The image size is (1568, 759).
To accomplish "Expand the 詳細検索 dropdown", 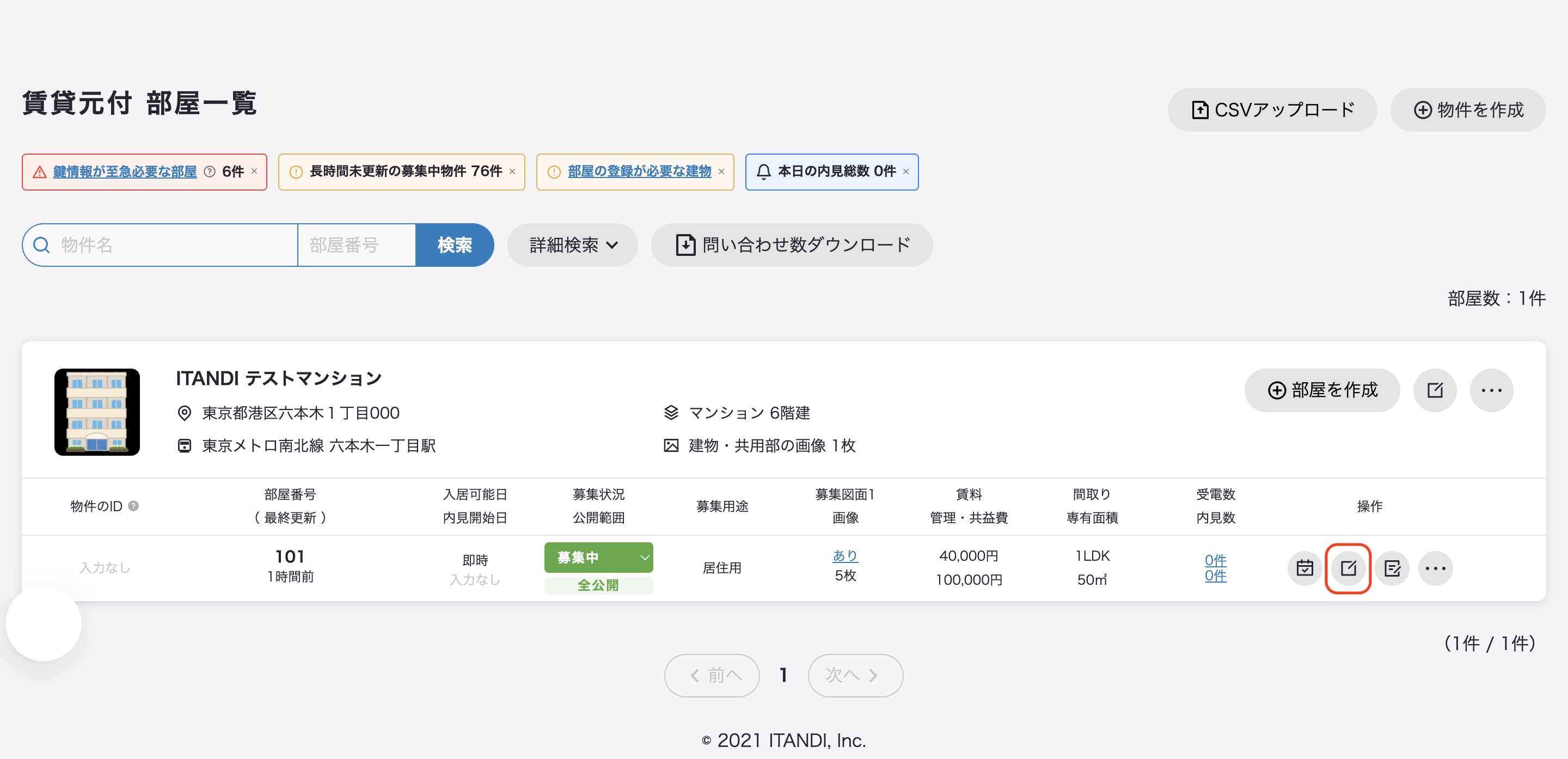I will [x=573, y=244].
